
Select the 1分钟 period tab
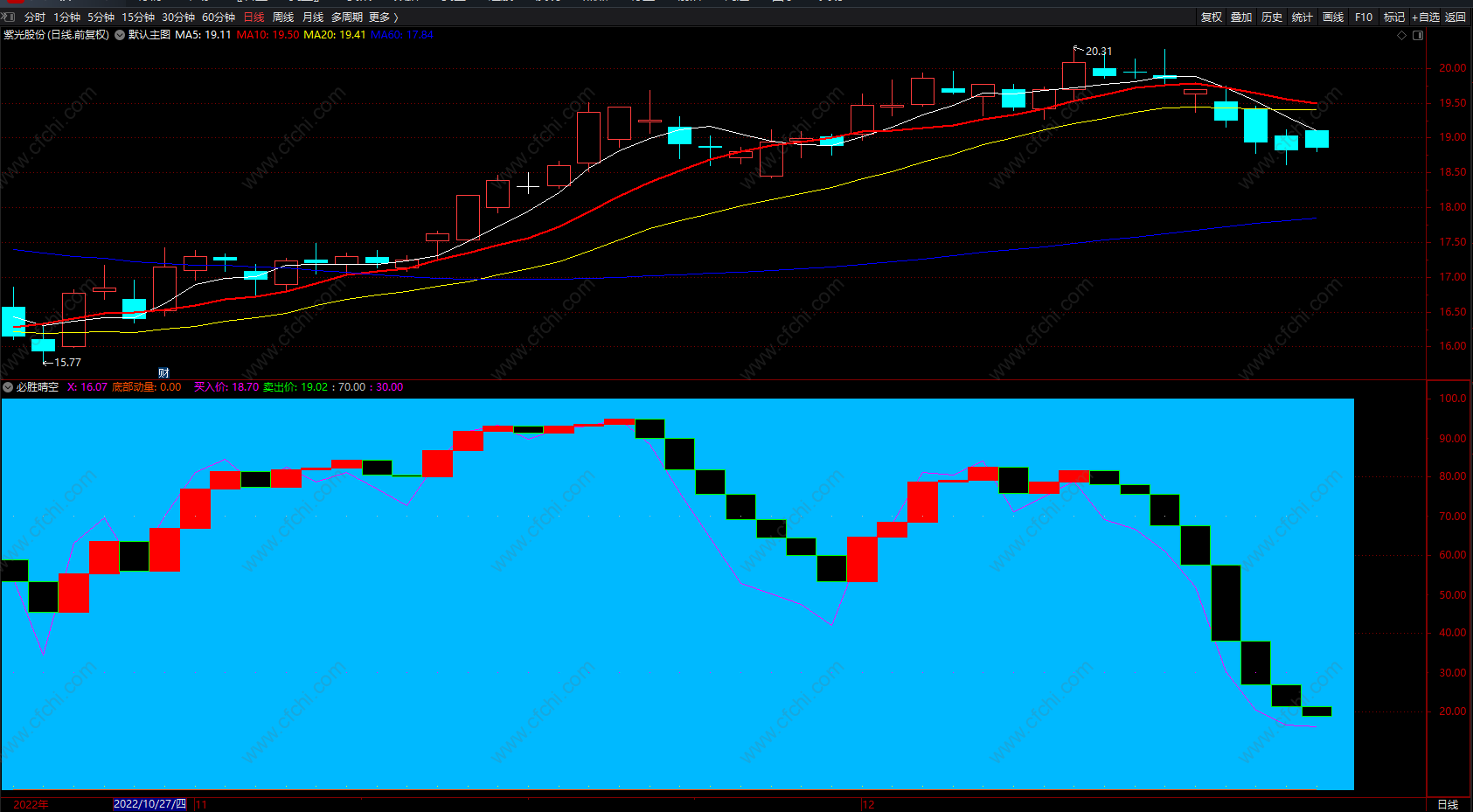click(66, 17)
